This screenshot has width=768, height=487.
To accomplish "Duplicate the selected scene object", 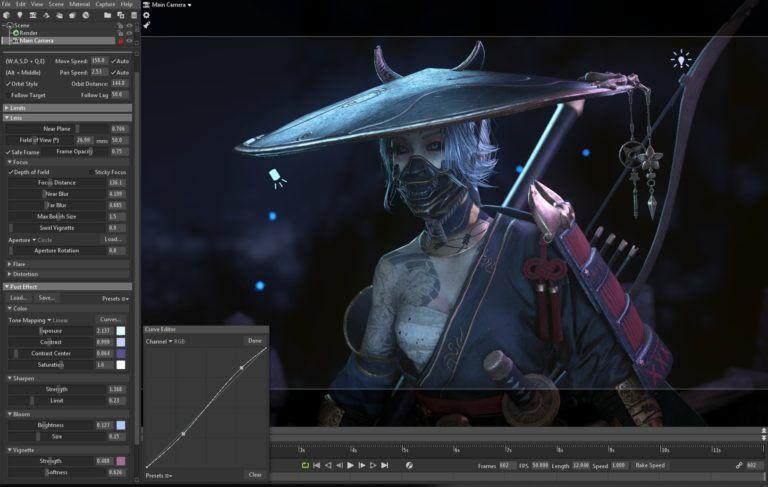I will click(x=120, y=15).
